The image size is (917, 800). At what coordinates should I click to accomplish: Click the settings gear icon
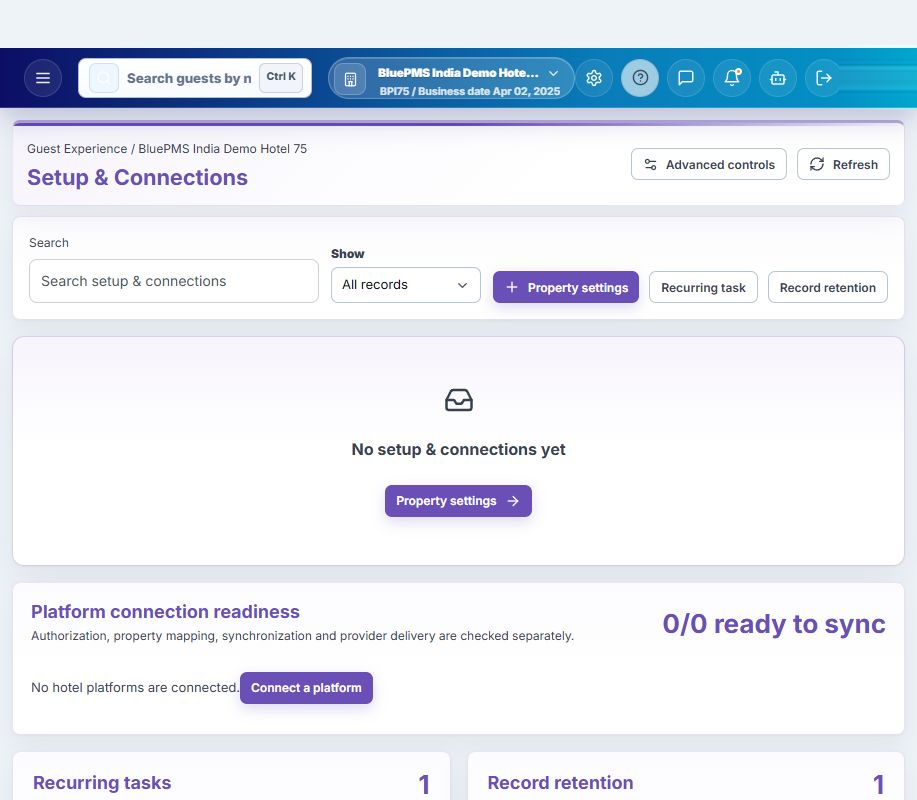tap(594, 78)
